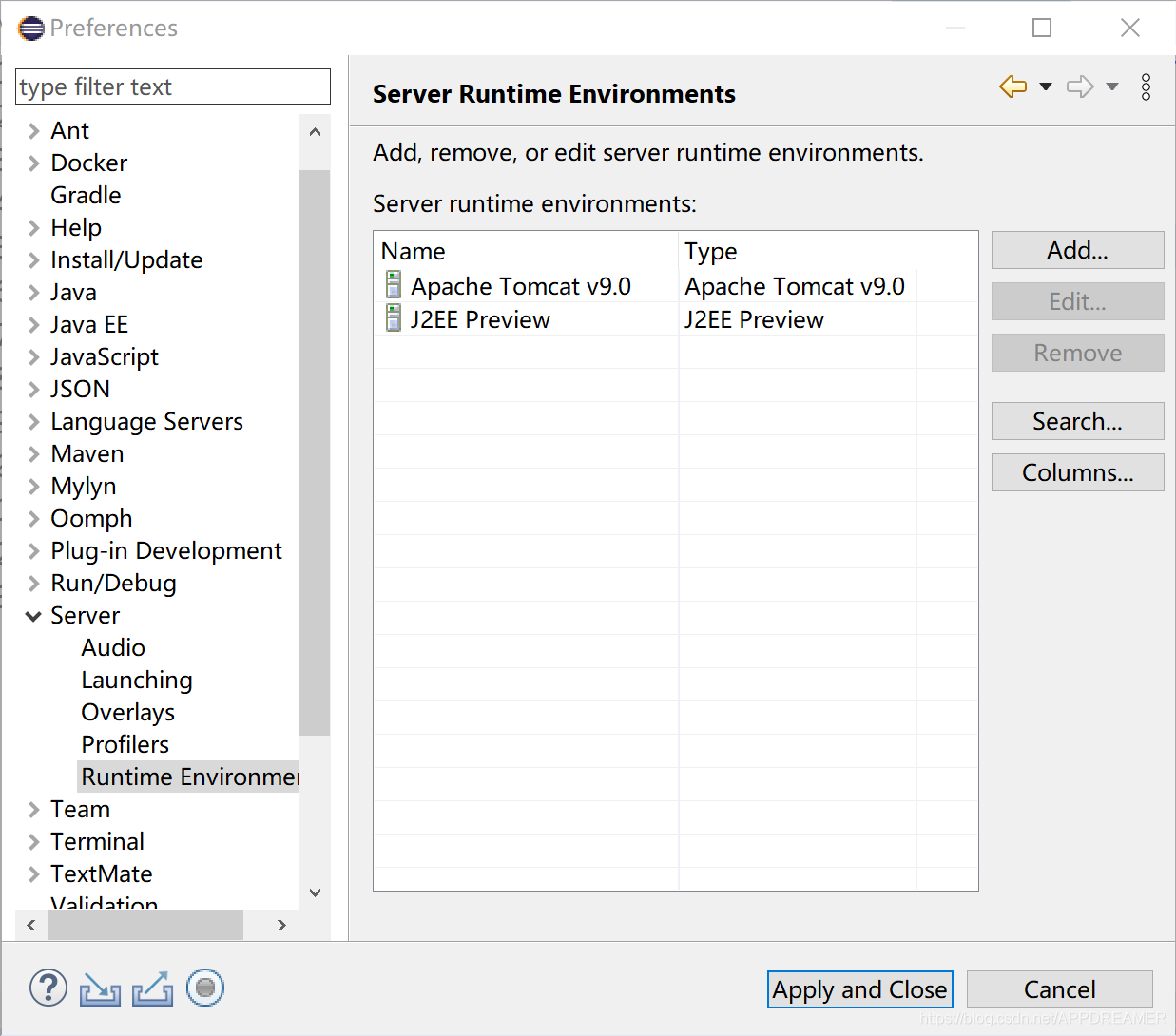Screen dimensions: 1176x1036
Task: Click the tree vertical scrollbar thumb
Action: (315, 452)
